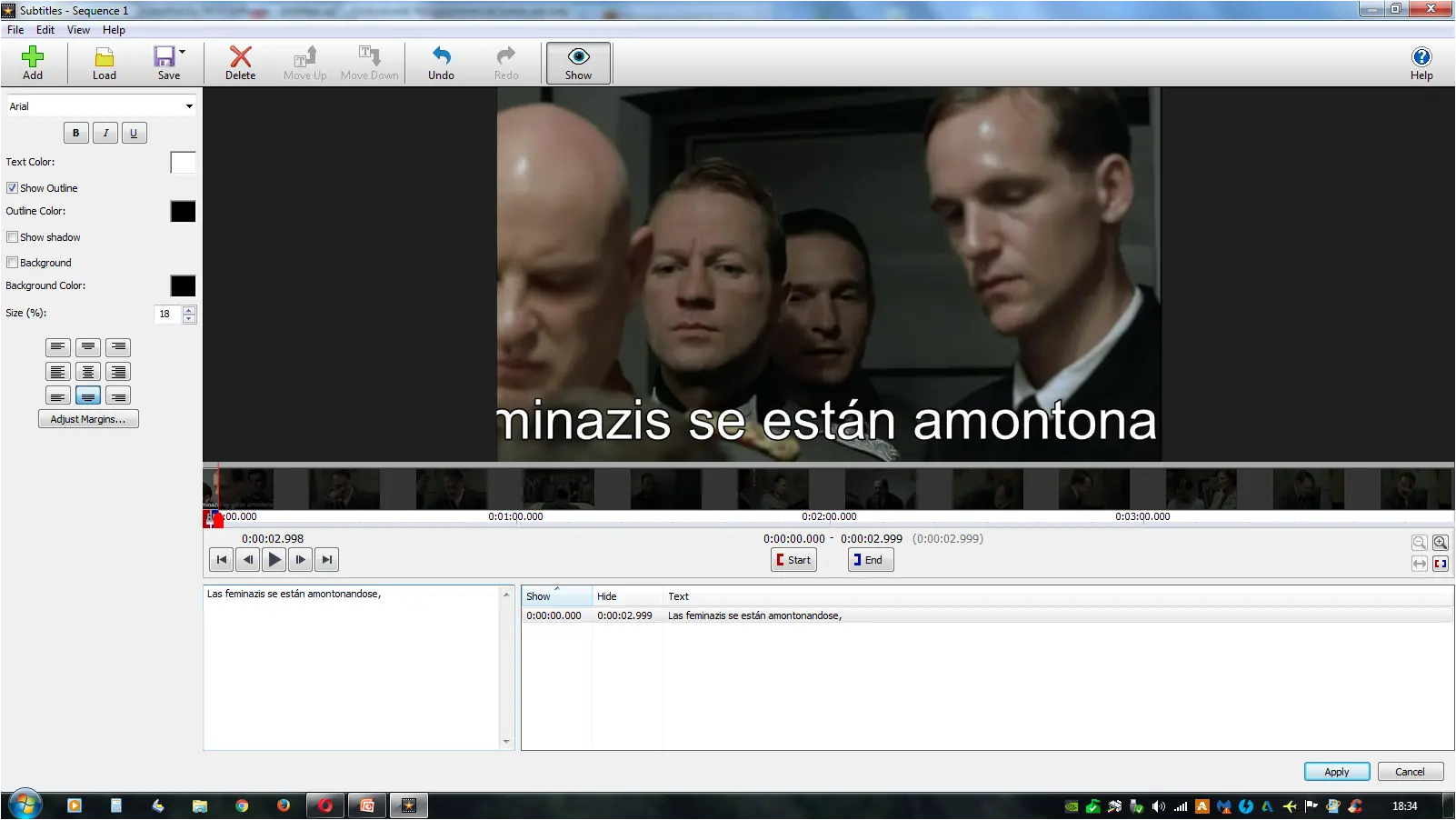The image size is (1456, 820).
Task: Align subtitle to top right
Action: tap(118, 347)
